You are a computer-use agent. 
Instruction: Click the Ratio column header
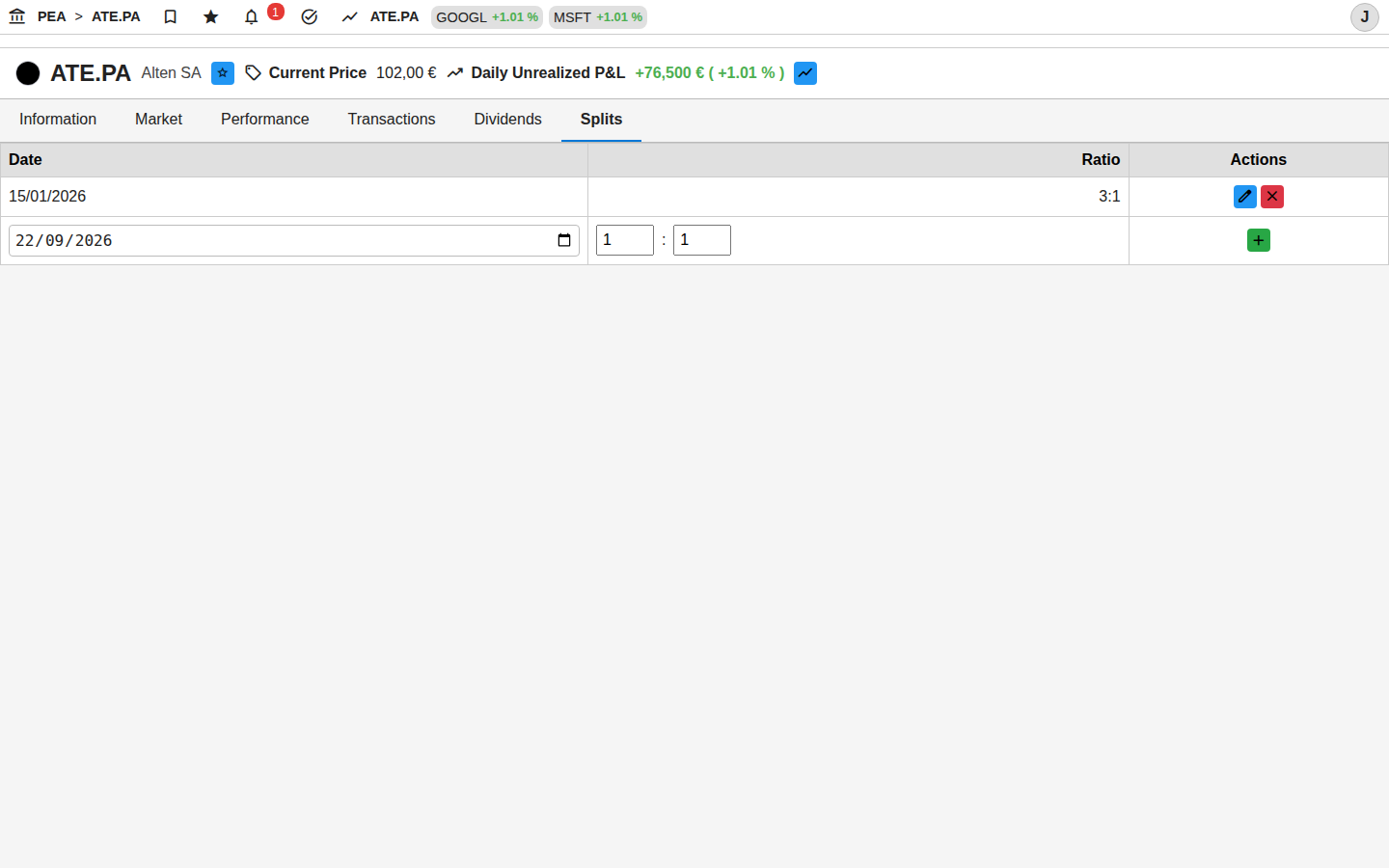click(858, 160)
